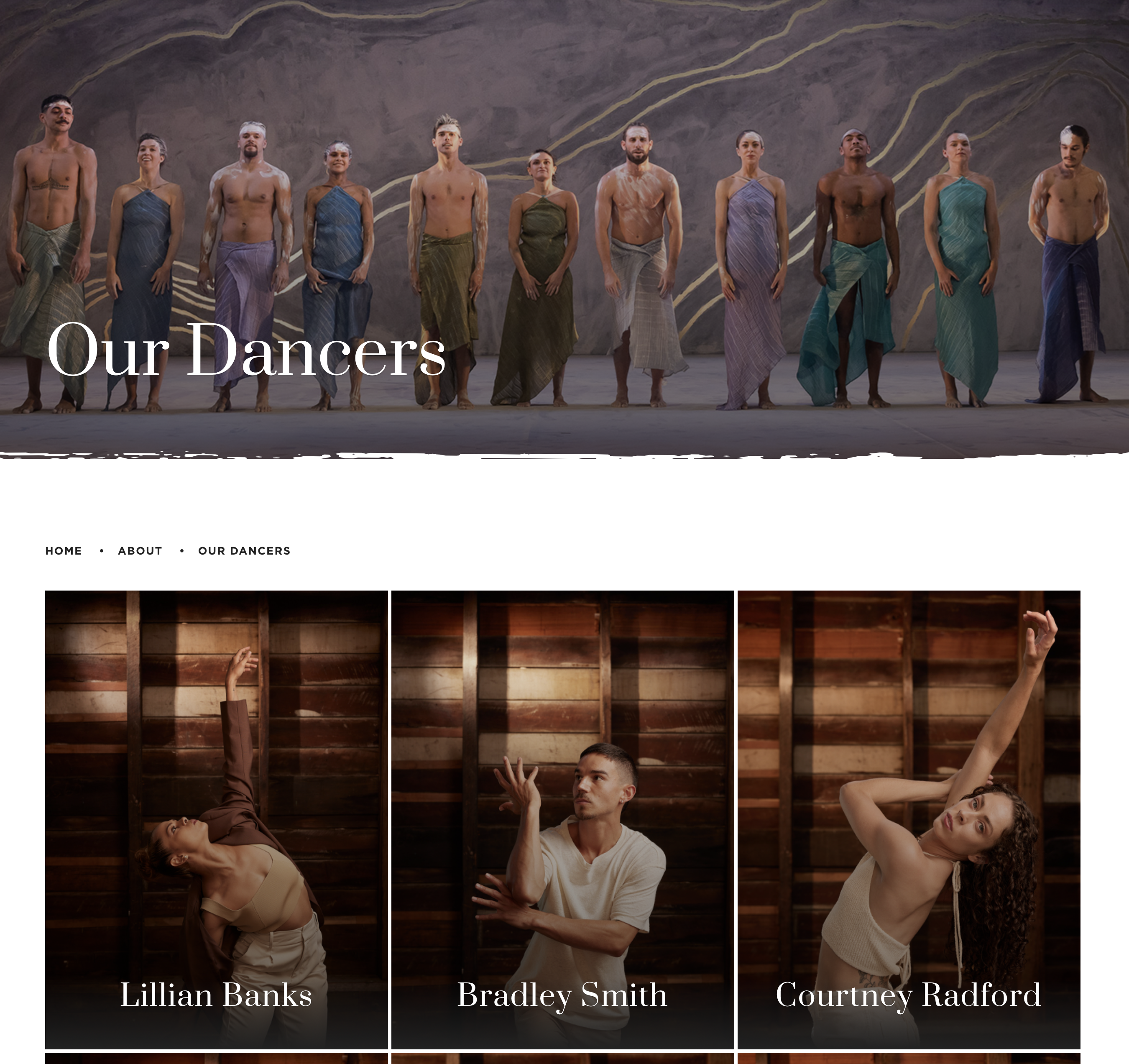Viewport: 1129px width, 1064px height.
Task: Click the Bradley Smith name caption
Action: (562, 995)
